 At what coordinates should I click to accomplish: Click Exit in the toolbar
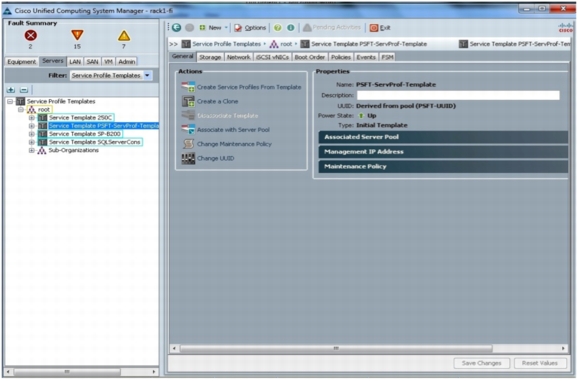pyautogui.click(x=380, y=28)
